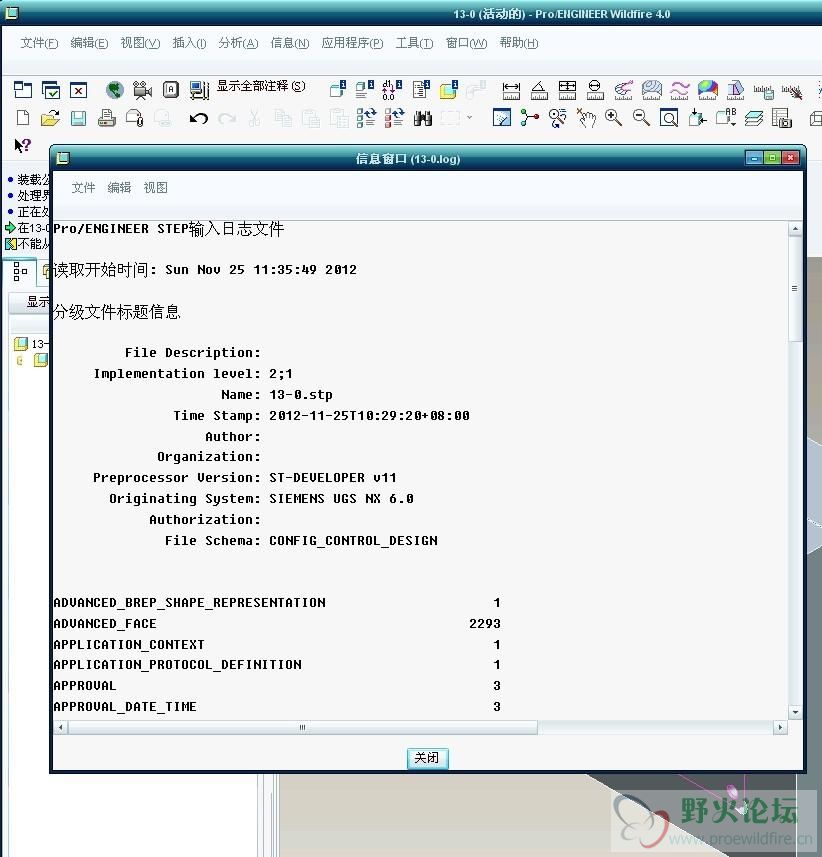Click the 13-0.stp file name text
Screen dimensions: 822x857
[301, 395]
